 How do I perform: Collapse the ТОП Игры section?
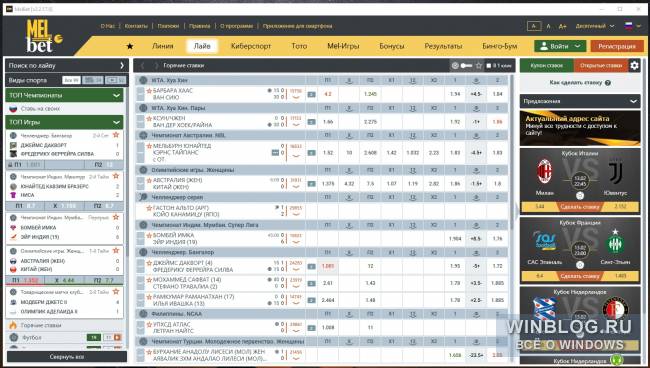tap(116, 122)
